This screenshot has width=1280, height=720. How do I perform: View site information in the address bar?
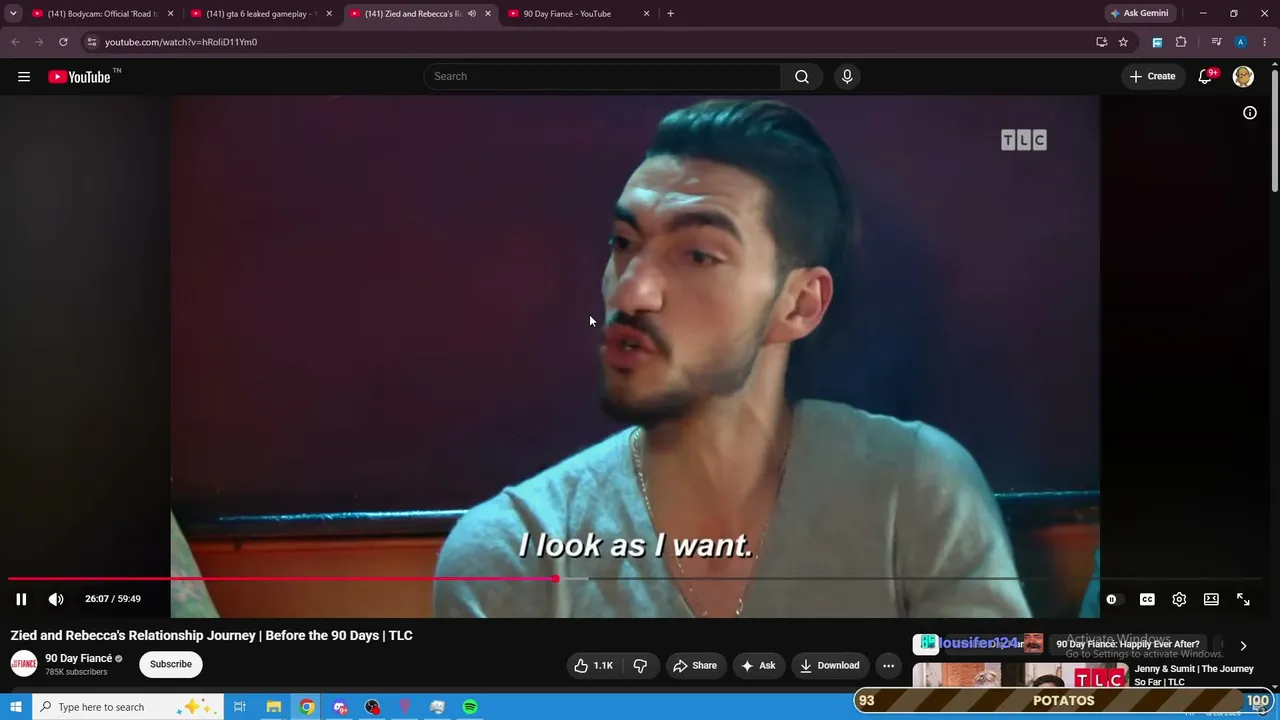click(91, 42)
